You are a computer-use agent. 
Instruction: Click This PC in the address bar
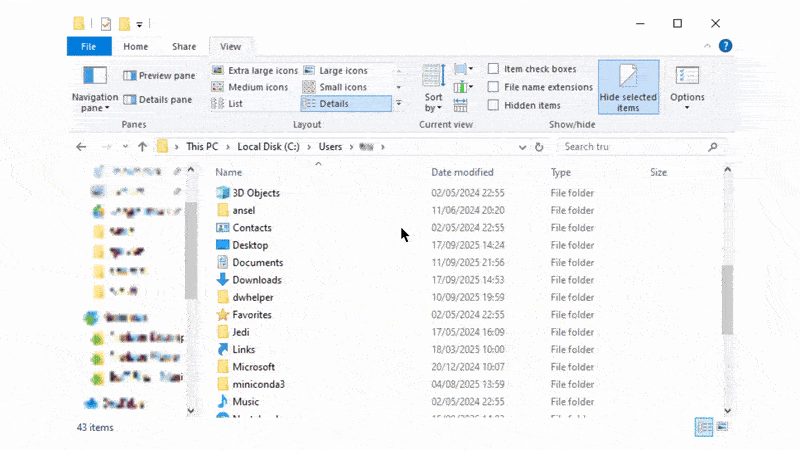coord(202,147)
